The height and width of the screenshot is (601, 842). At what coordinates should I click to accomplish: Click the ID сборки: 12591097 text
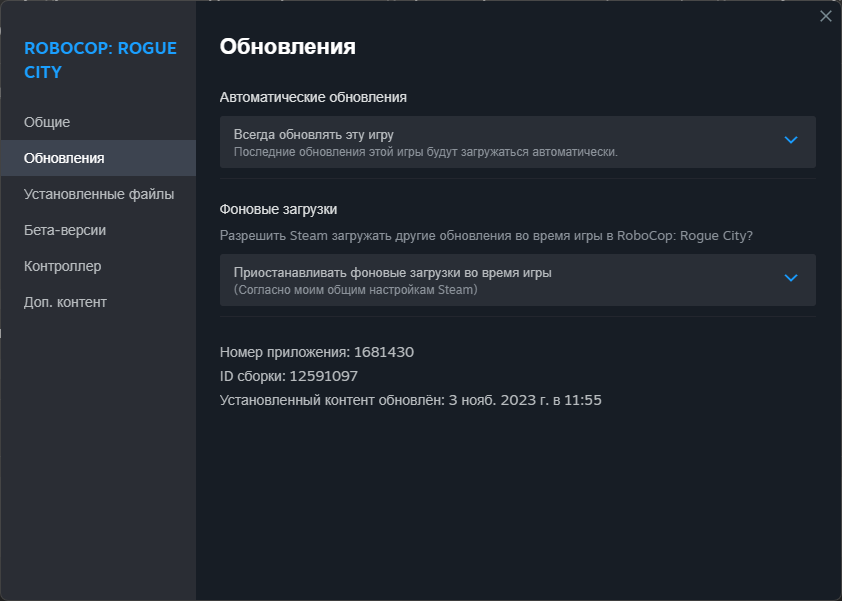[x=289, y=376]
